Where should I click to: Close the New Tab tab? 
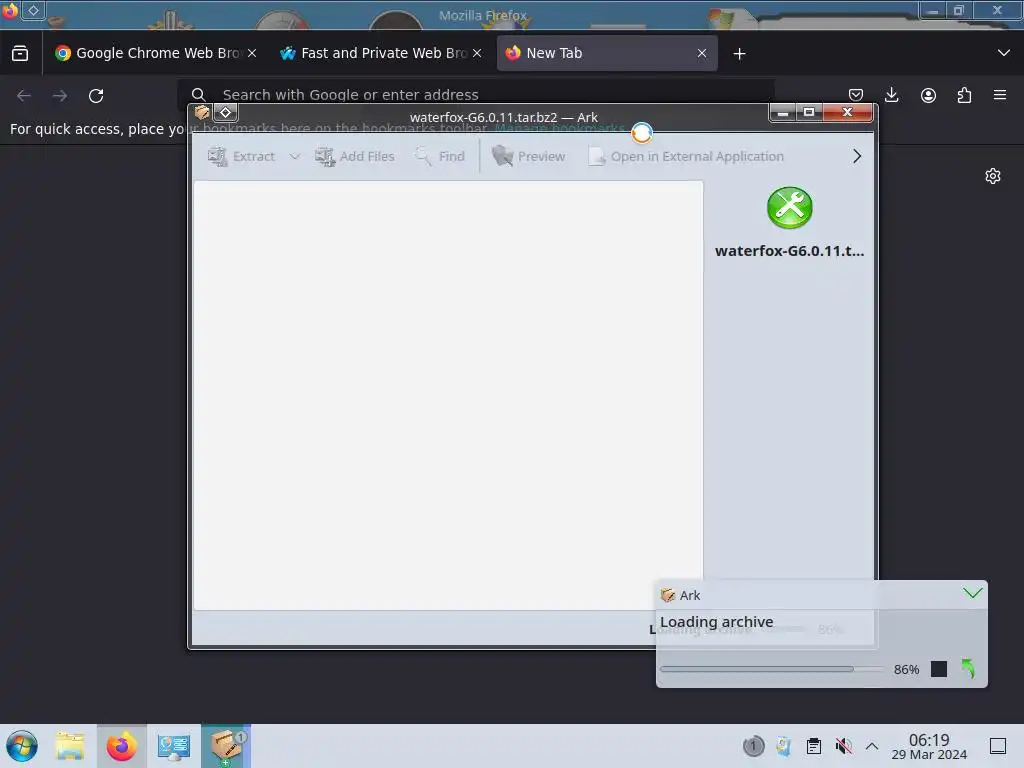click(702, 53)
